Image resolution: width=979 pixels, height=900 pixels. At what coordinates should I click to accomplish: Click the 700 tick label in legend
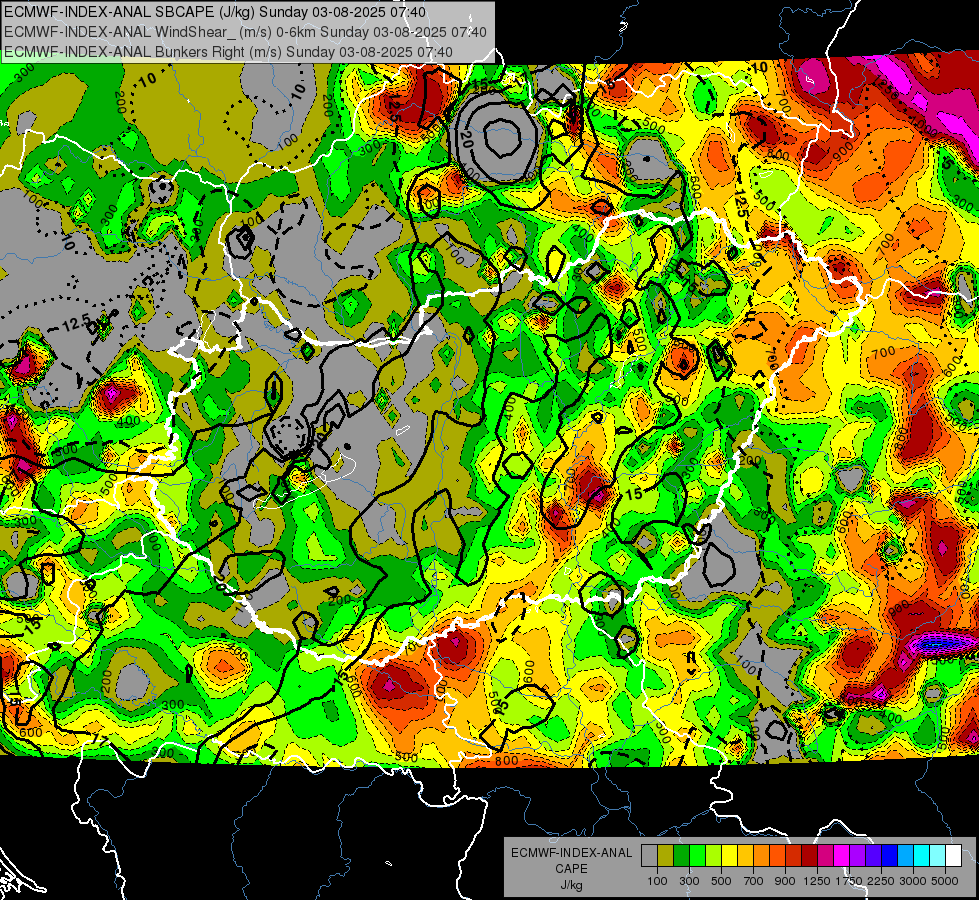754,881
